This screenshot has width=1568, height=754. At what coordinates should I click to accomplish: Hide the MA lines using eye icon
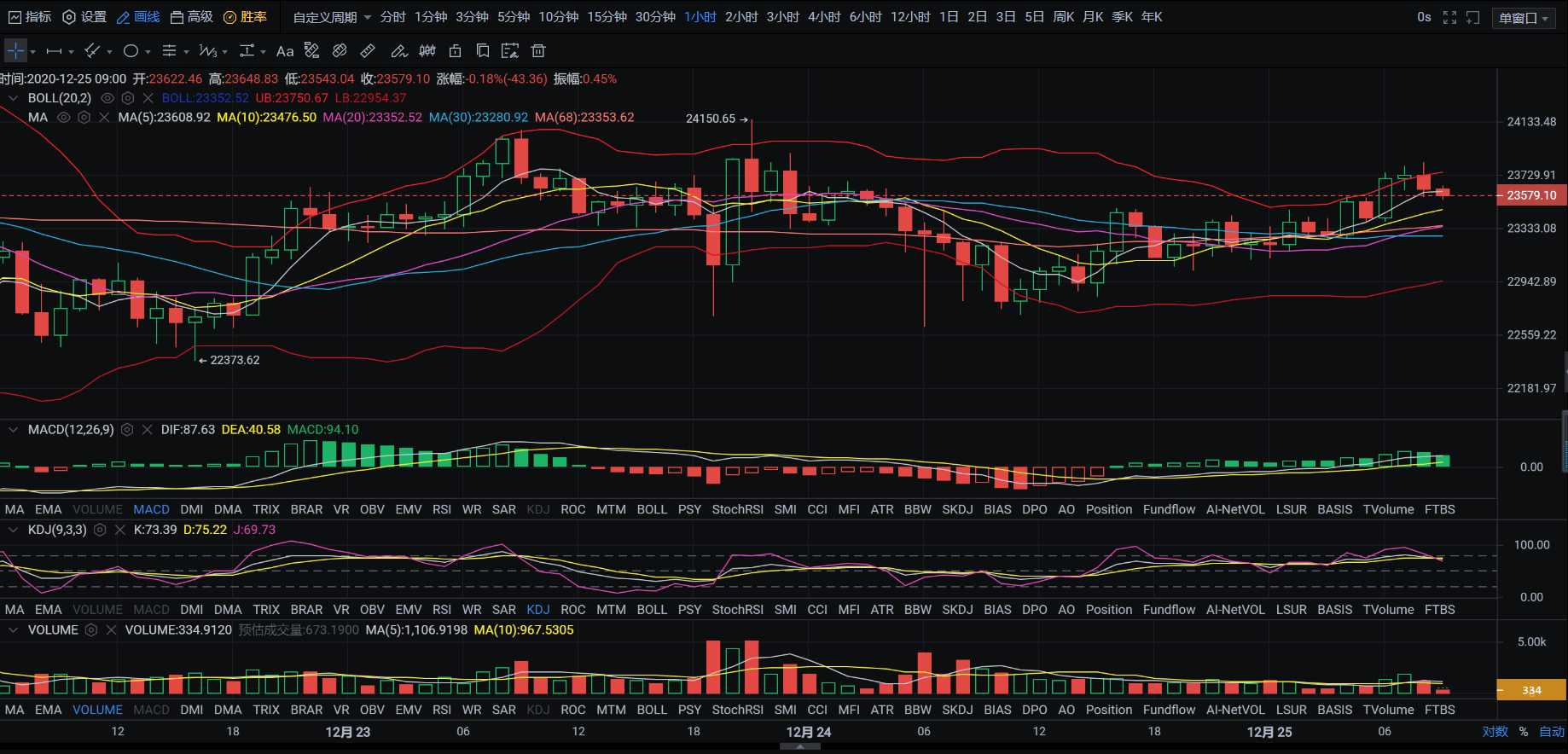63,118
